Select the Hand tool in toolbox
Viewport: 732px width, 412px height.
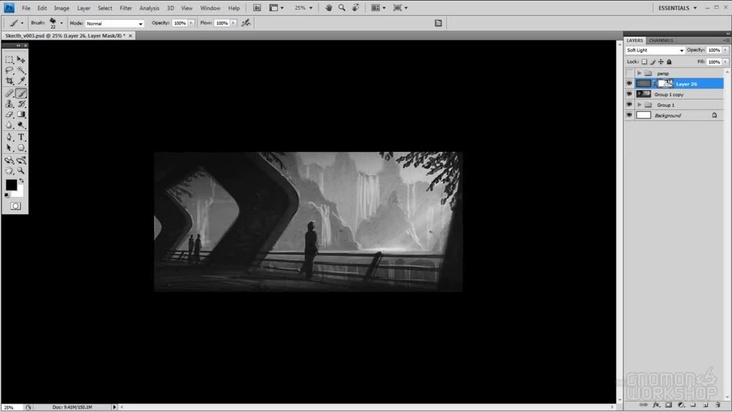(9, 171)
